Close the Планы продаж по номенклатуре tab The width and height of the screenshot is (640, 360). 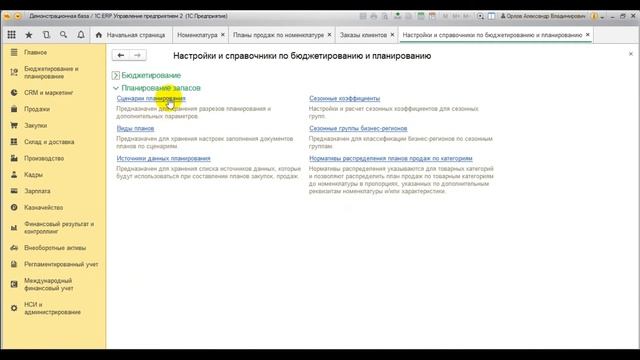click(329, 35)
